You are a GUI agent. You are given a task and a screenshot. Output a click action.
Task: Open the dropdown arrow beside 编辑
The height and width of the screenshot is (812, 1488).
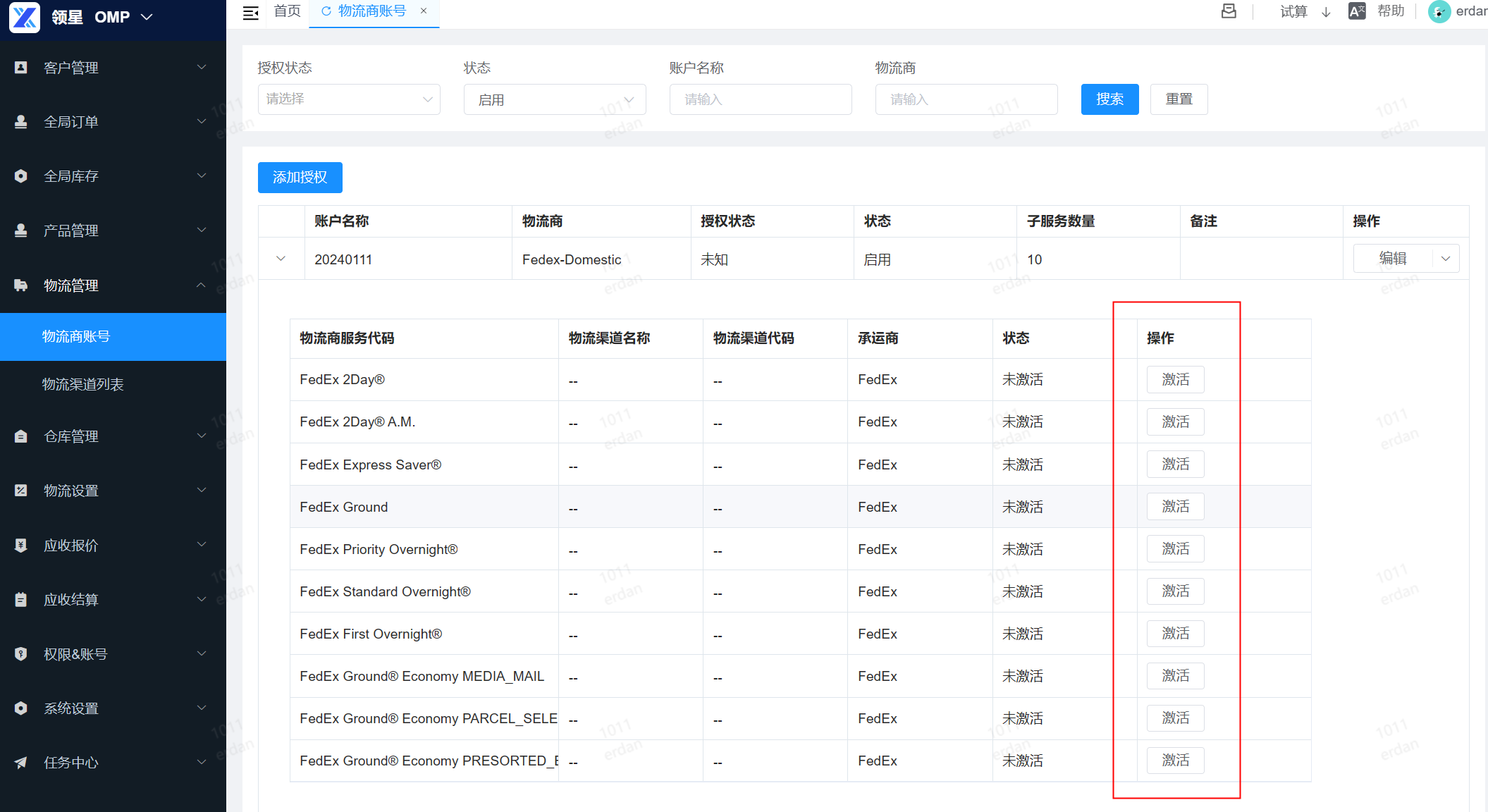[x=1446, y=259]
